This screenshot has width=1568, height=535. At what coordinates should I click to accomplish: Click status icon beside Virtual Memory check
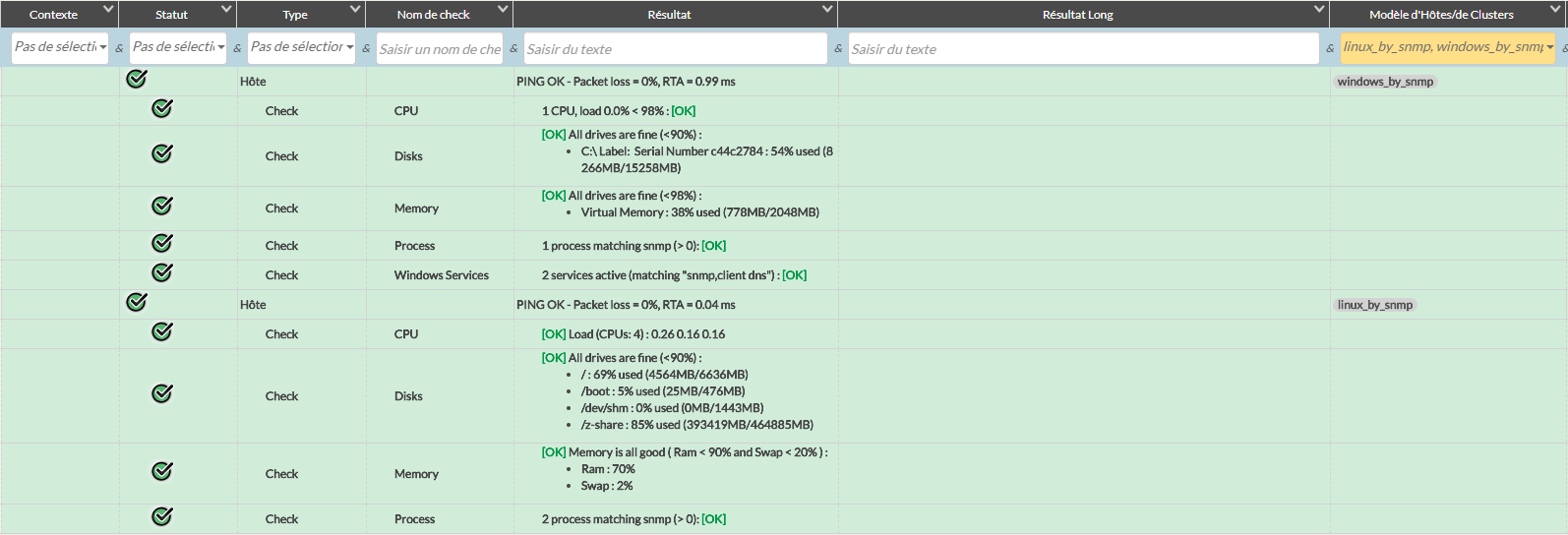click(x=162, y=206)
